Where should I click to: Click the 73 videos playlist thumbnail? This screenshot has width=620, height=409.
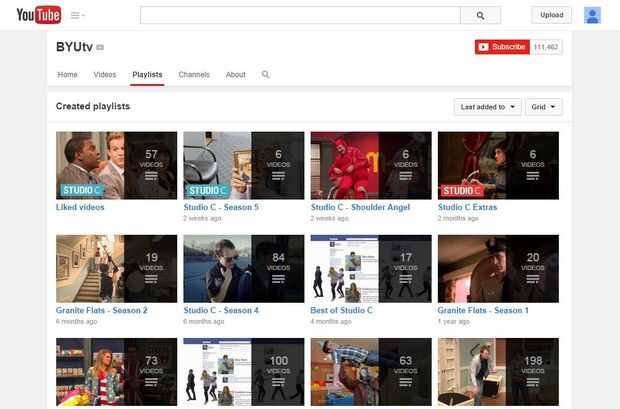116,372
